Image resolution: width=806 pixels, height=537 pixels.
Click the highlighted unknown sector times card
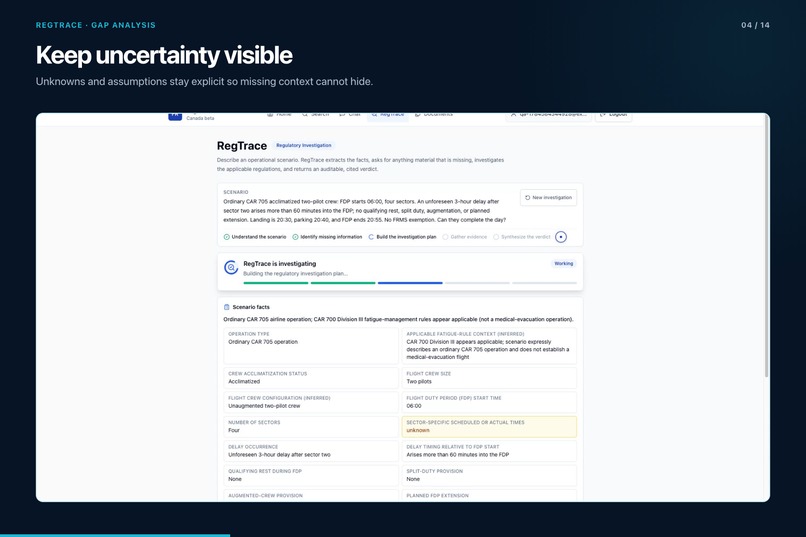pyautogui.click(x=489, y=427)
